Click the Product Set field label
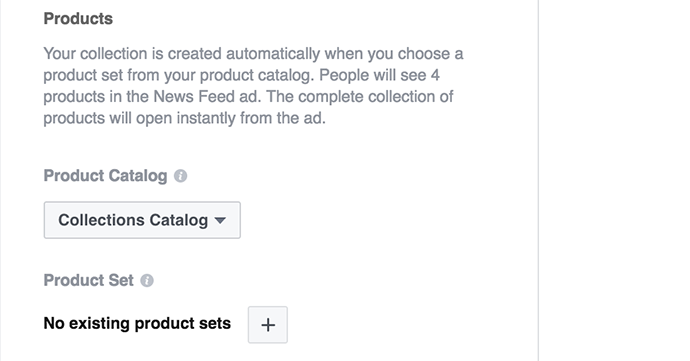The image size is (690, 361). [88, 280]
